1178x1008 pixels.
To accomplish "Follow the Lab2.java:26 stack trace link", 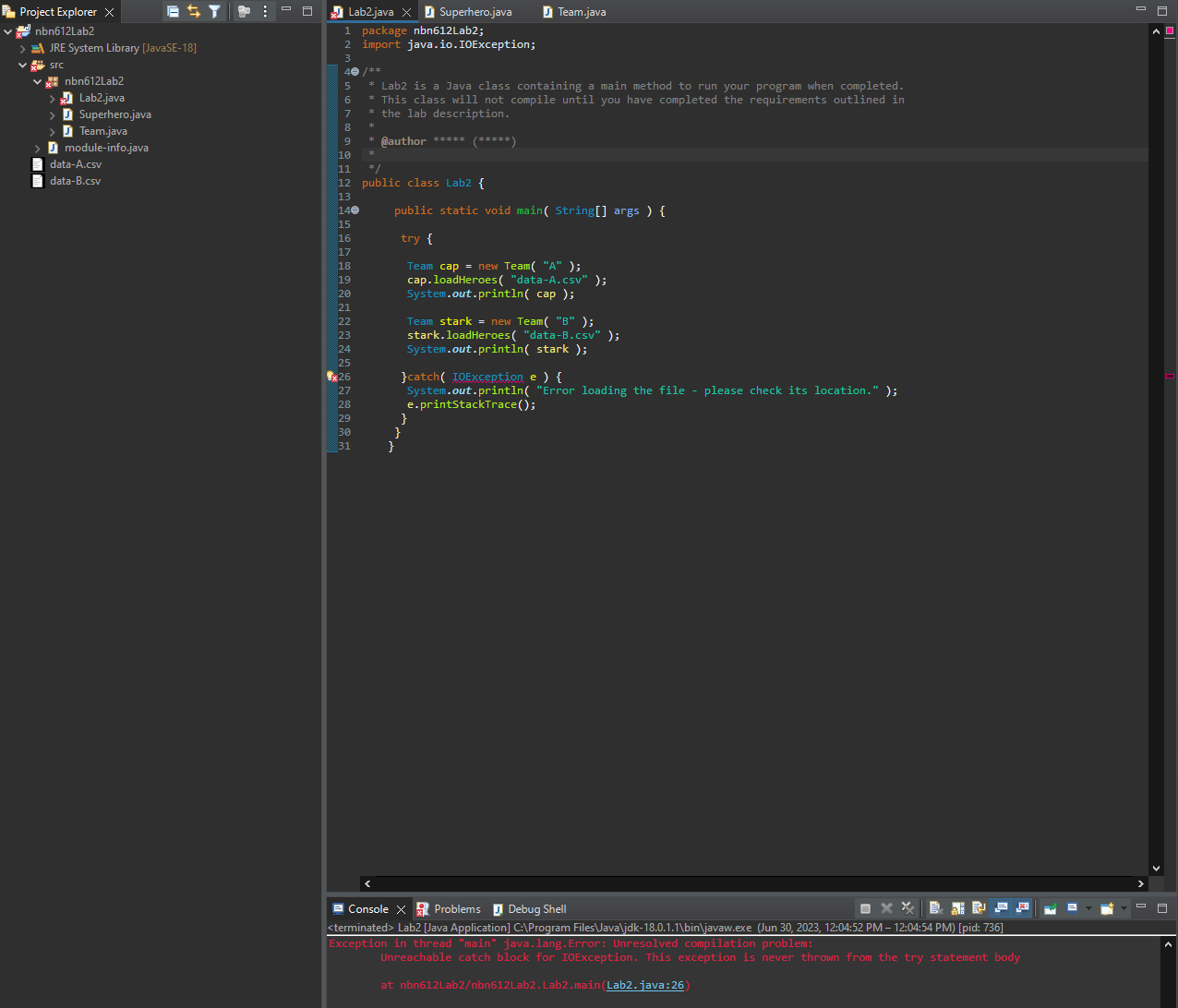I will [x=644, y=985].
